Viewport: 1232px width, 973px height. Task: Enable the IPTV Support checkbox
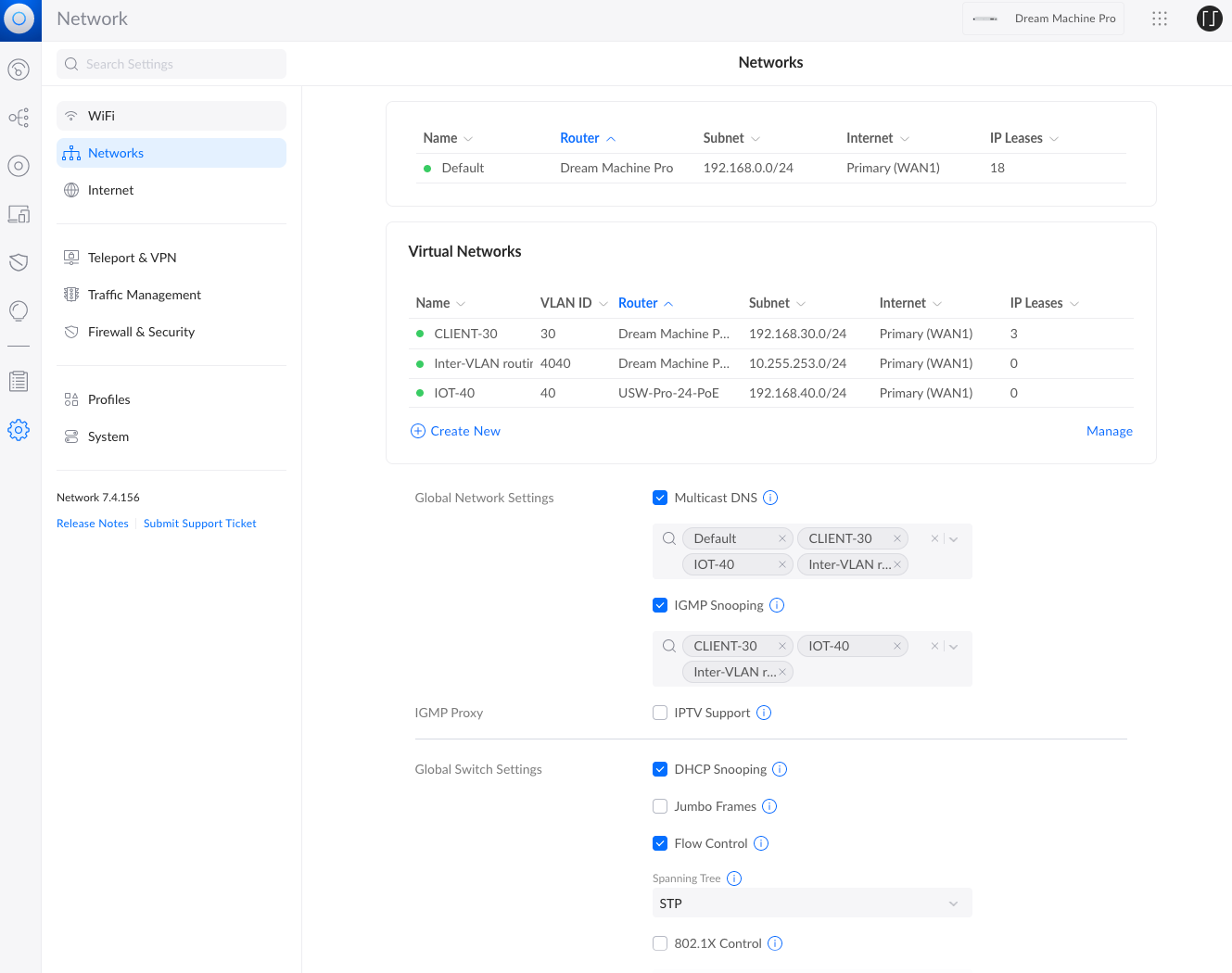(x=660, y=713)
